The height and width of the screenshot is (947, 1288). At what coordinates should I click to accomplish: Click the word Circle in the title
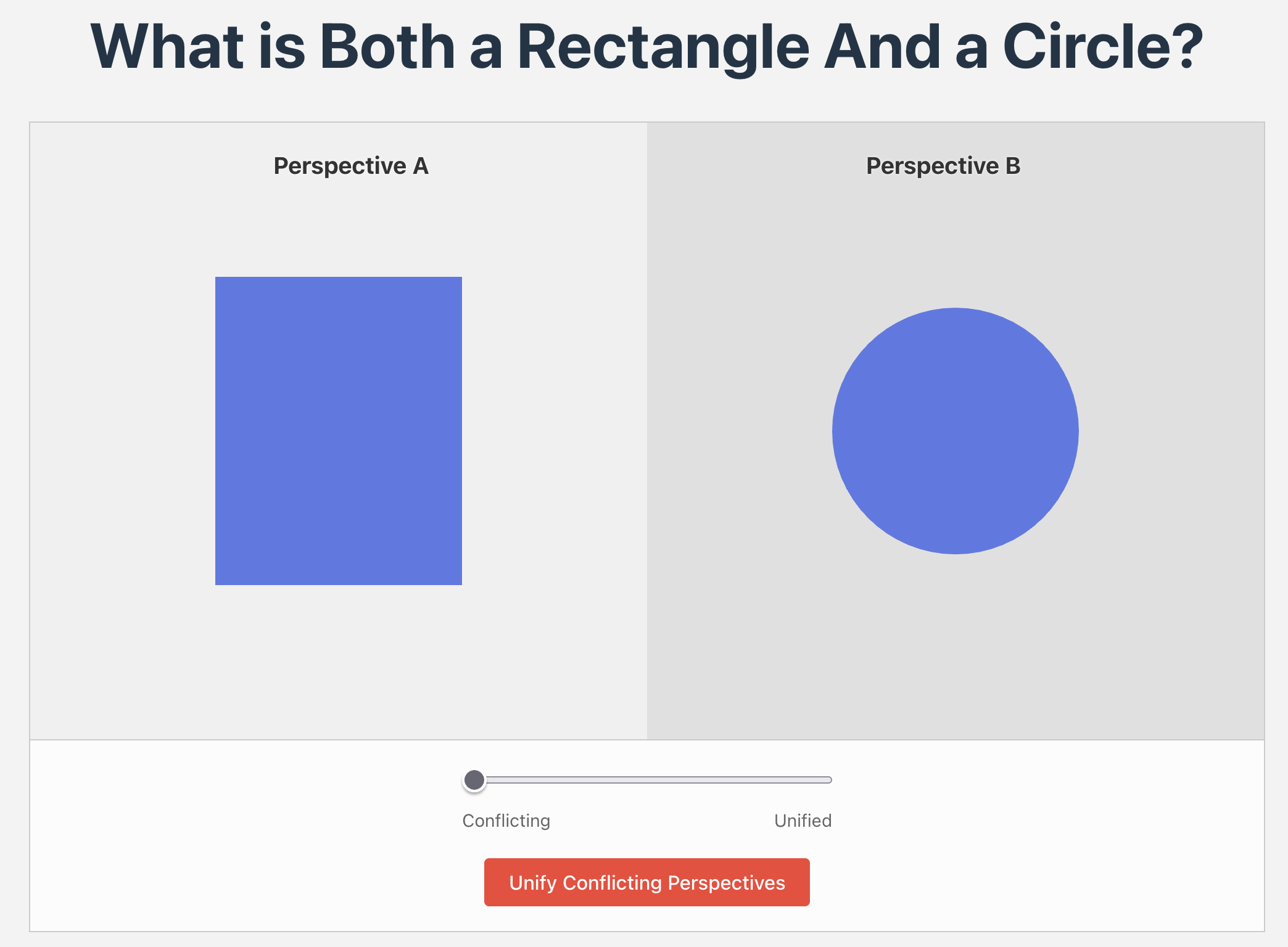tap(1086, 47)
